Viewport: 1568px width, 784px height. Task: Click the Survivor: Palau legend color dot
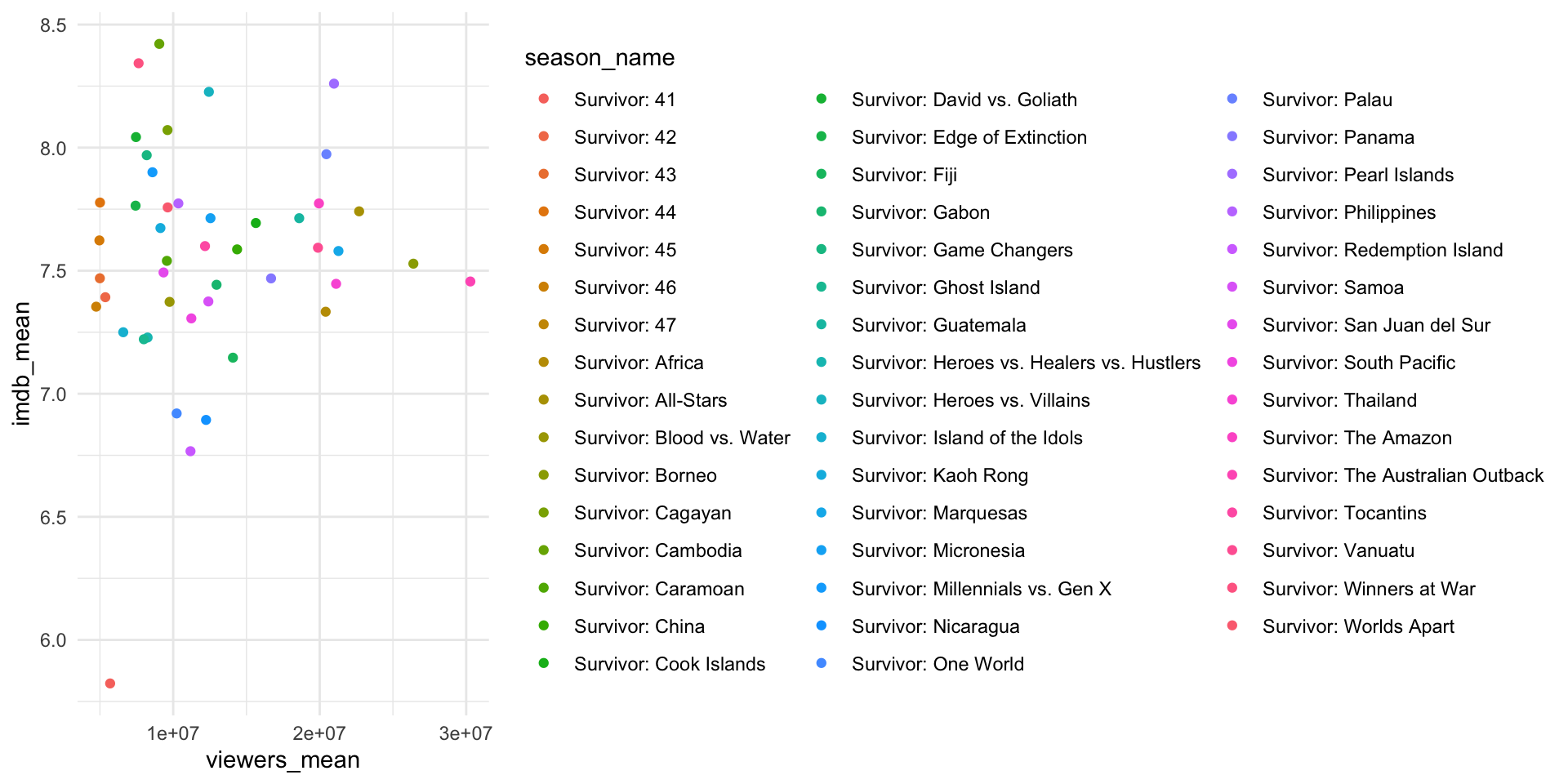1232,99
